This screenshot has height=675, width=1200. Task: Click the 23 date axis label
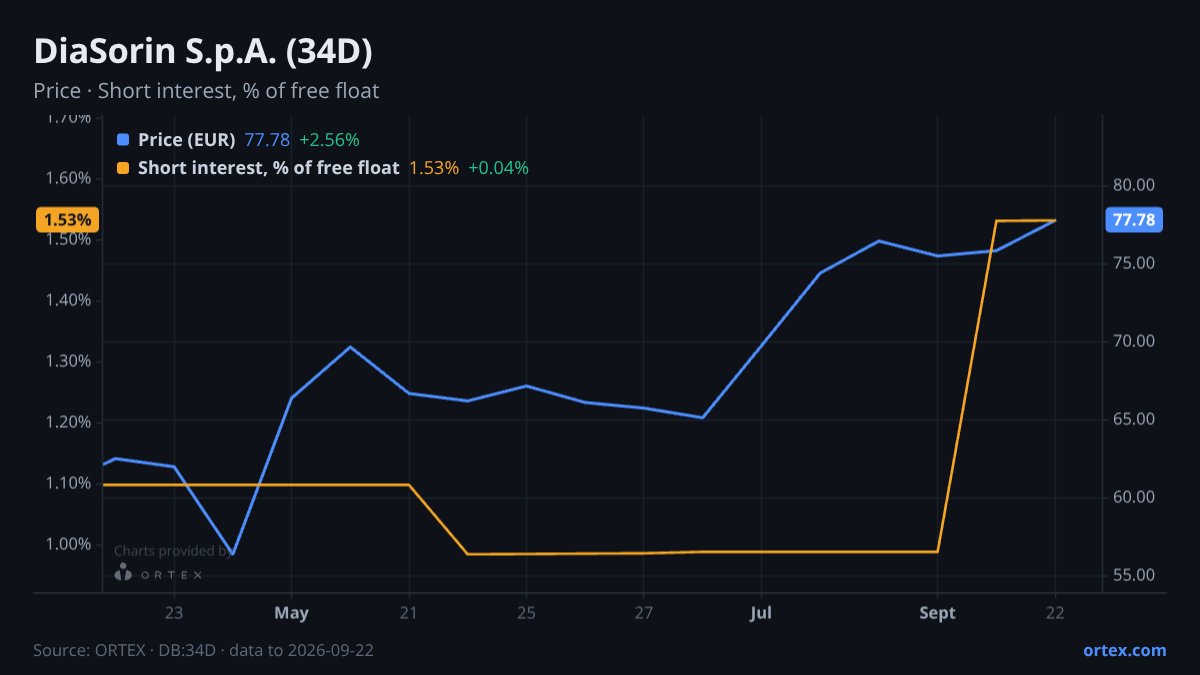tap(174, 613)
